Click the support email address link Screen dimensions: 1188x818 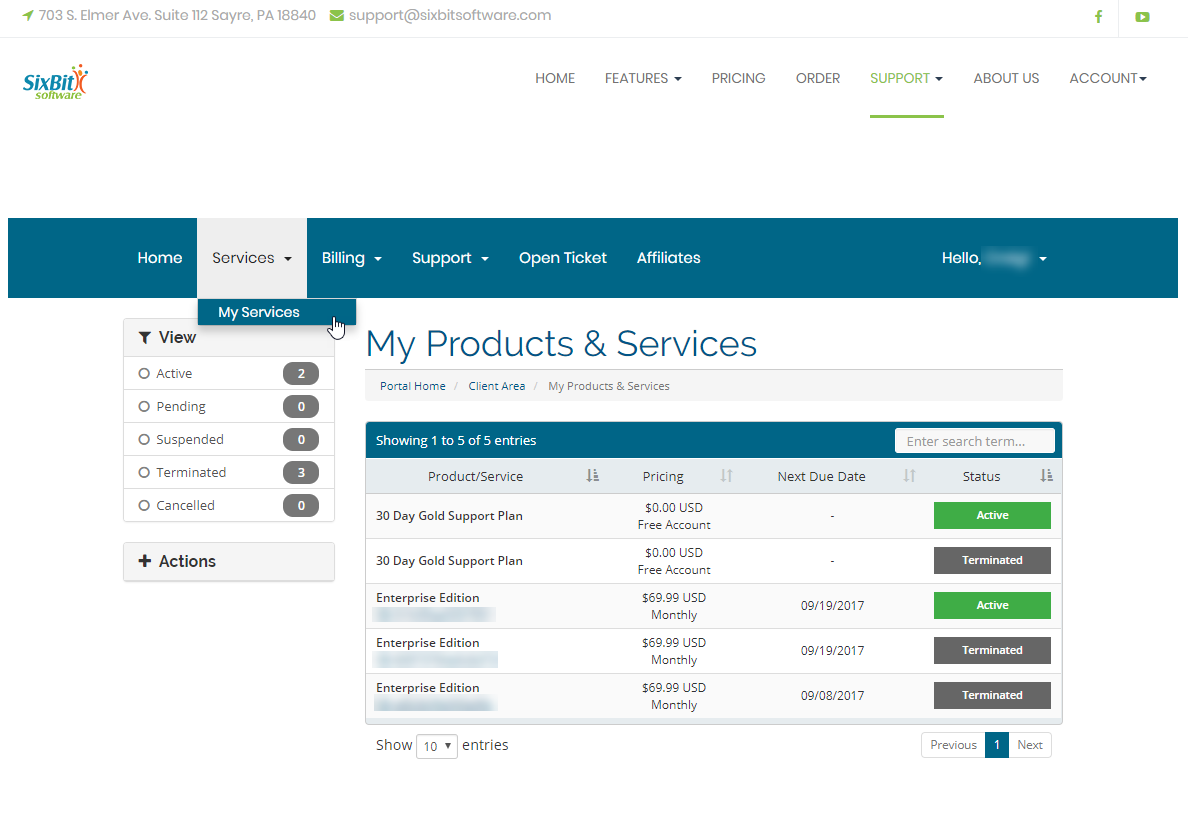pyautogui.click(x=450, y=15)
